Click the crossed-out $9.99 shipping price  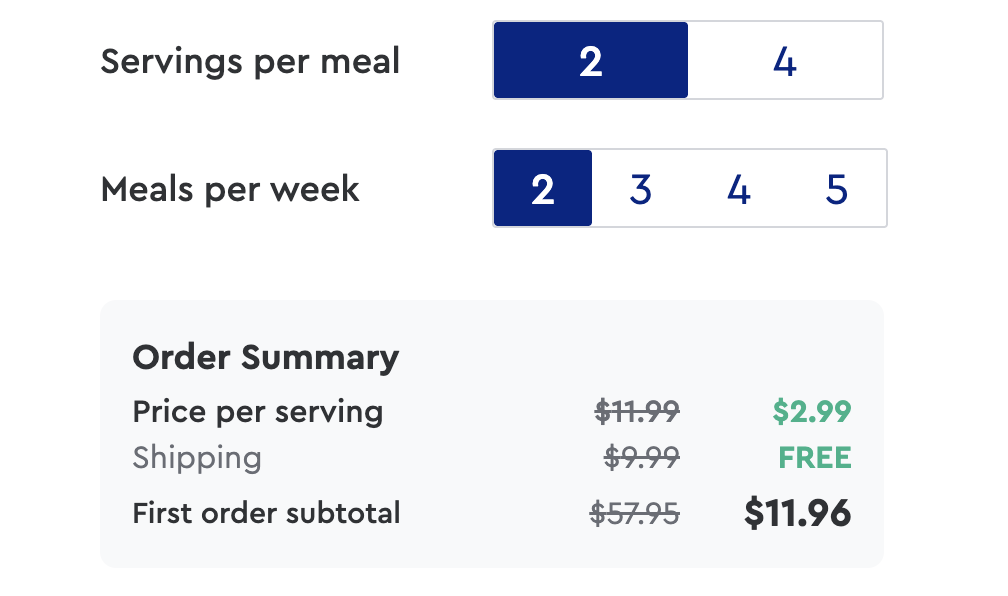point(640,458)
